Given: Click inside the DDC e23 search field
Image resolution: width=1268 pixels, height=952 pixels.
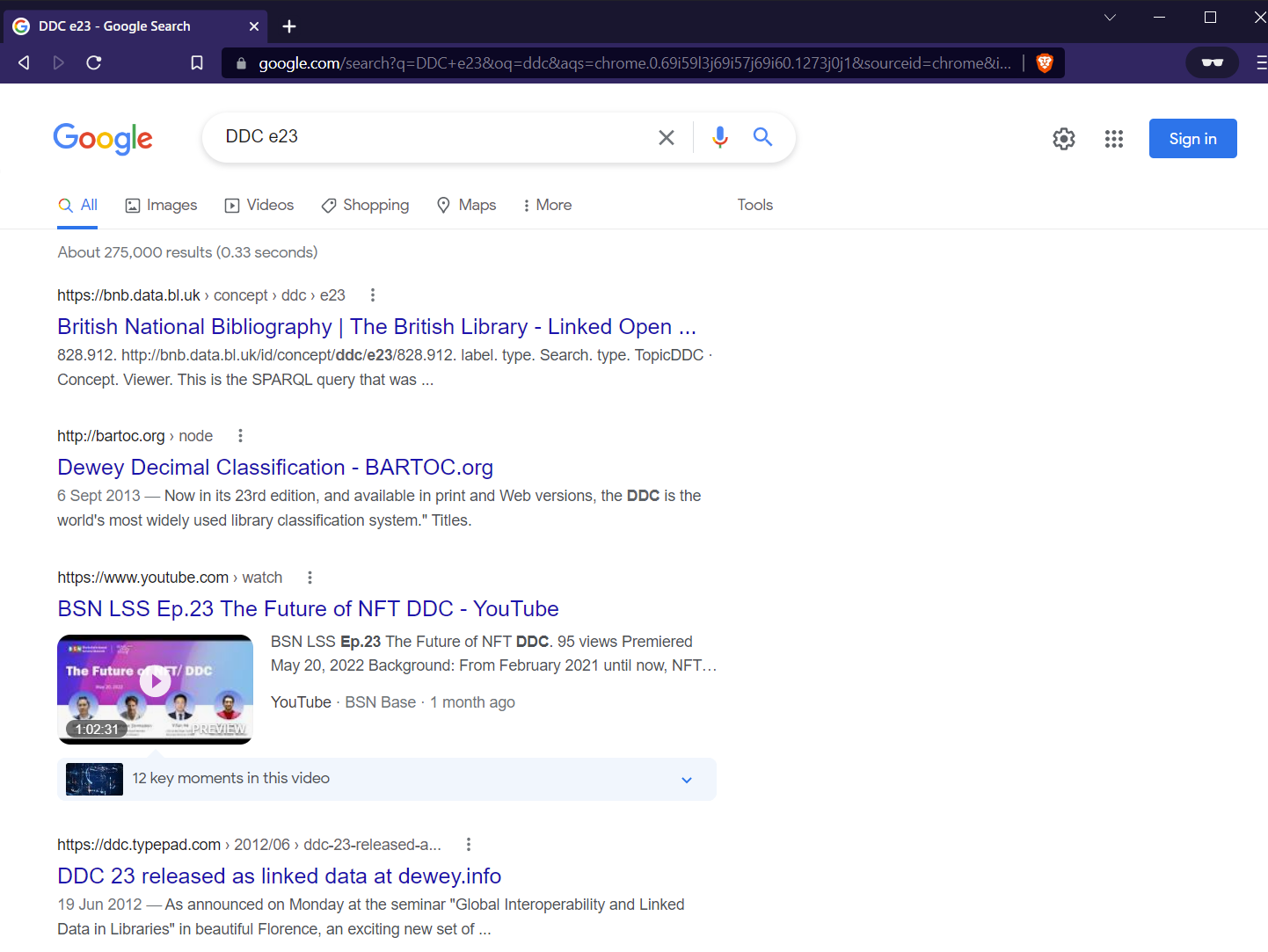Looking at the screenshot, I should coord(431,137).
